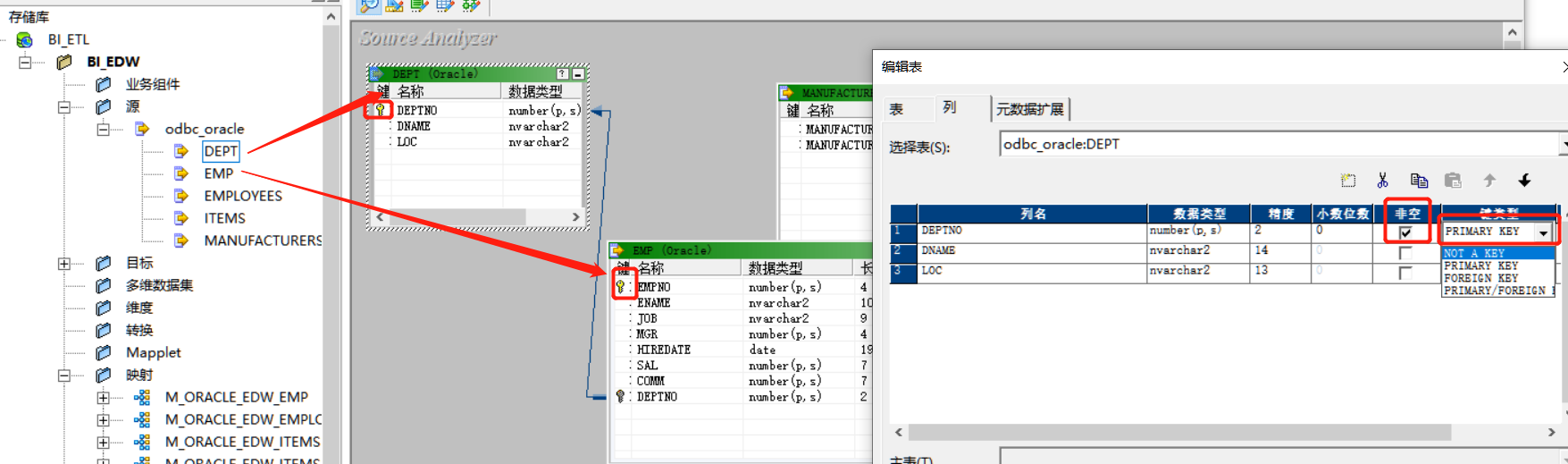Select the 转换 folder in the tree
Image resolution: width=1568 pixels, height=464 pixels.
coord(138,330)
